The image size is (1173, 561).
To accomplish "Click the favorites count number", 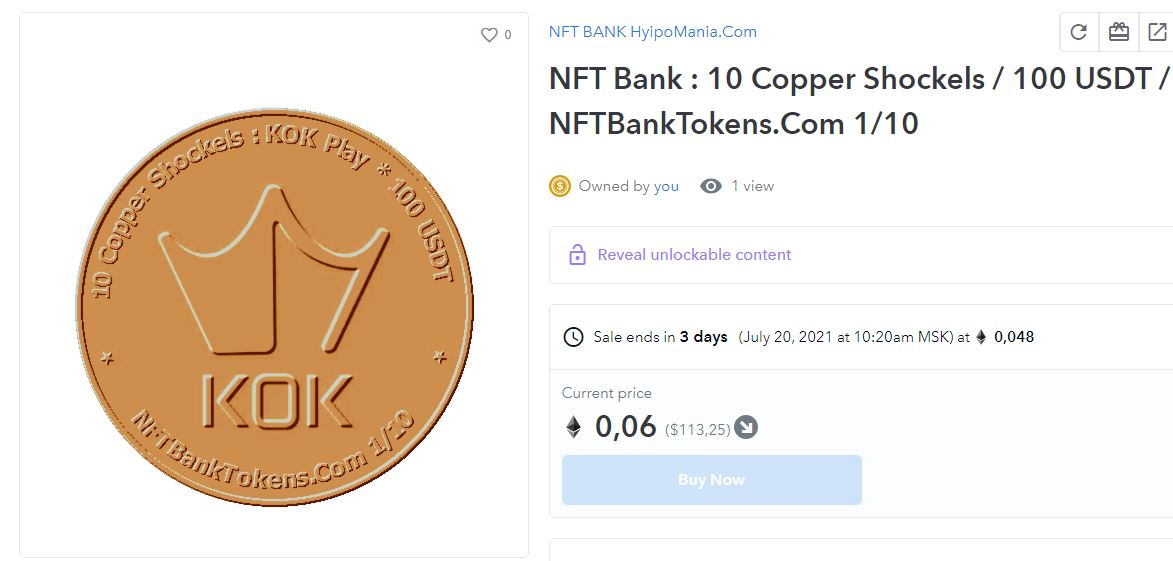I will coord(508,35).
